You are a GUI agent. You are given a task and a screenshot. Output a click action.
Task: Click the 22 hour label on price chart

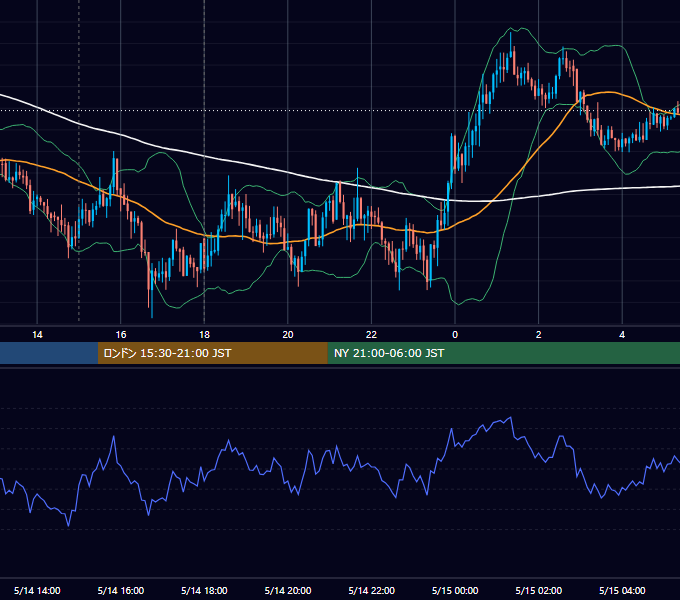pyautogui.click(x=371, y=334)
